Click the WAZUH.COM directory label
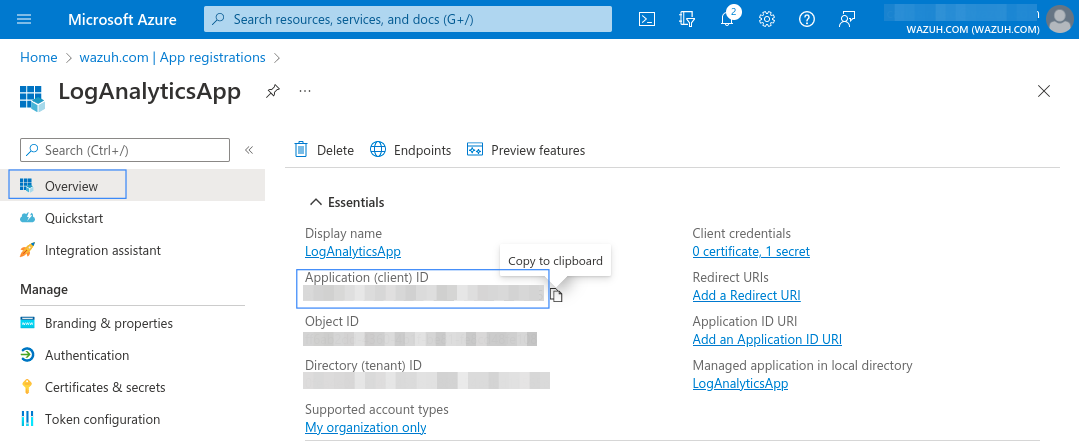The image size is (1079, 442). coord(972,30)
